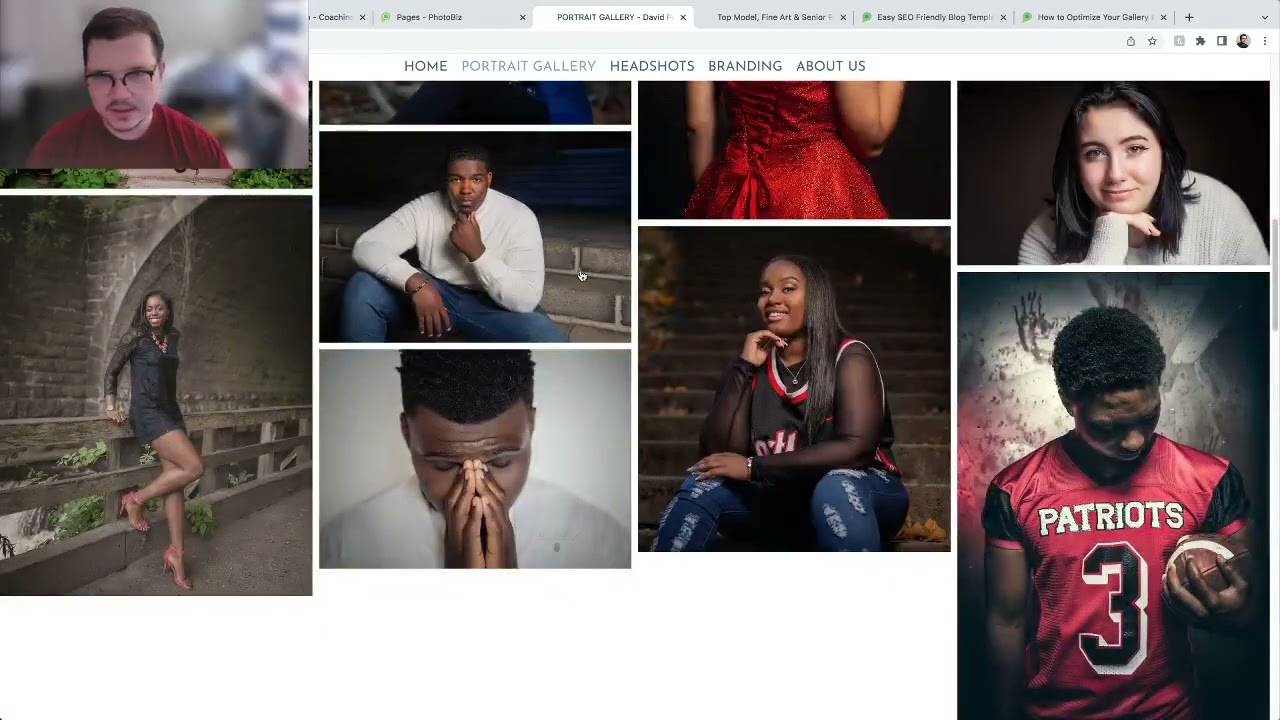
Task: Open the Extensions puzzle icon
Action: (x=1200, y=41)
